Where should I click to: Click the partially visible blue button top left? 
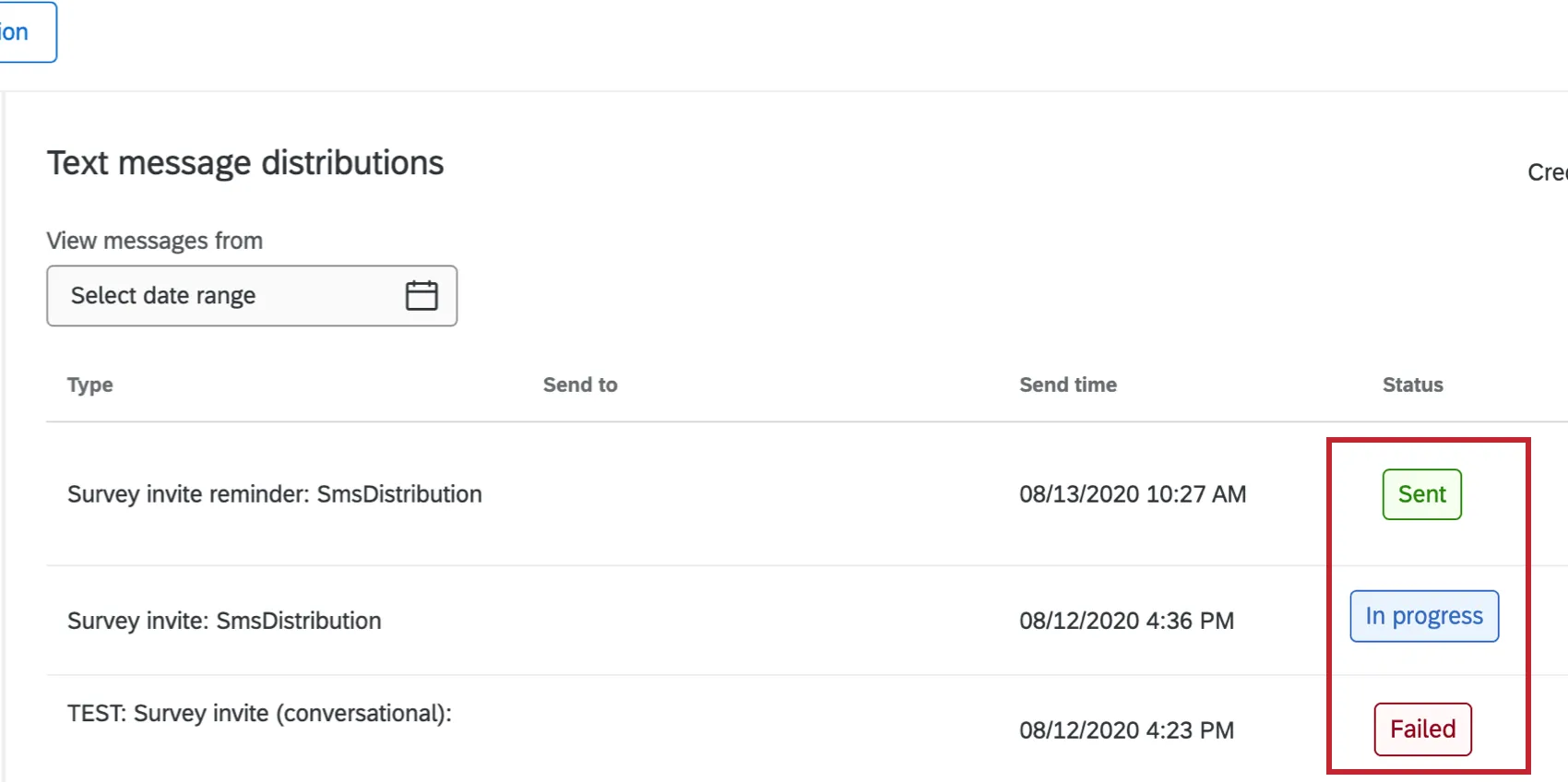coord(23,31)
